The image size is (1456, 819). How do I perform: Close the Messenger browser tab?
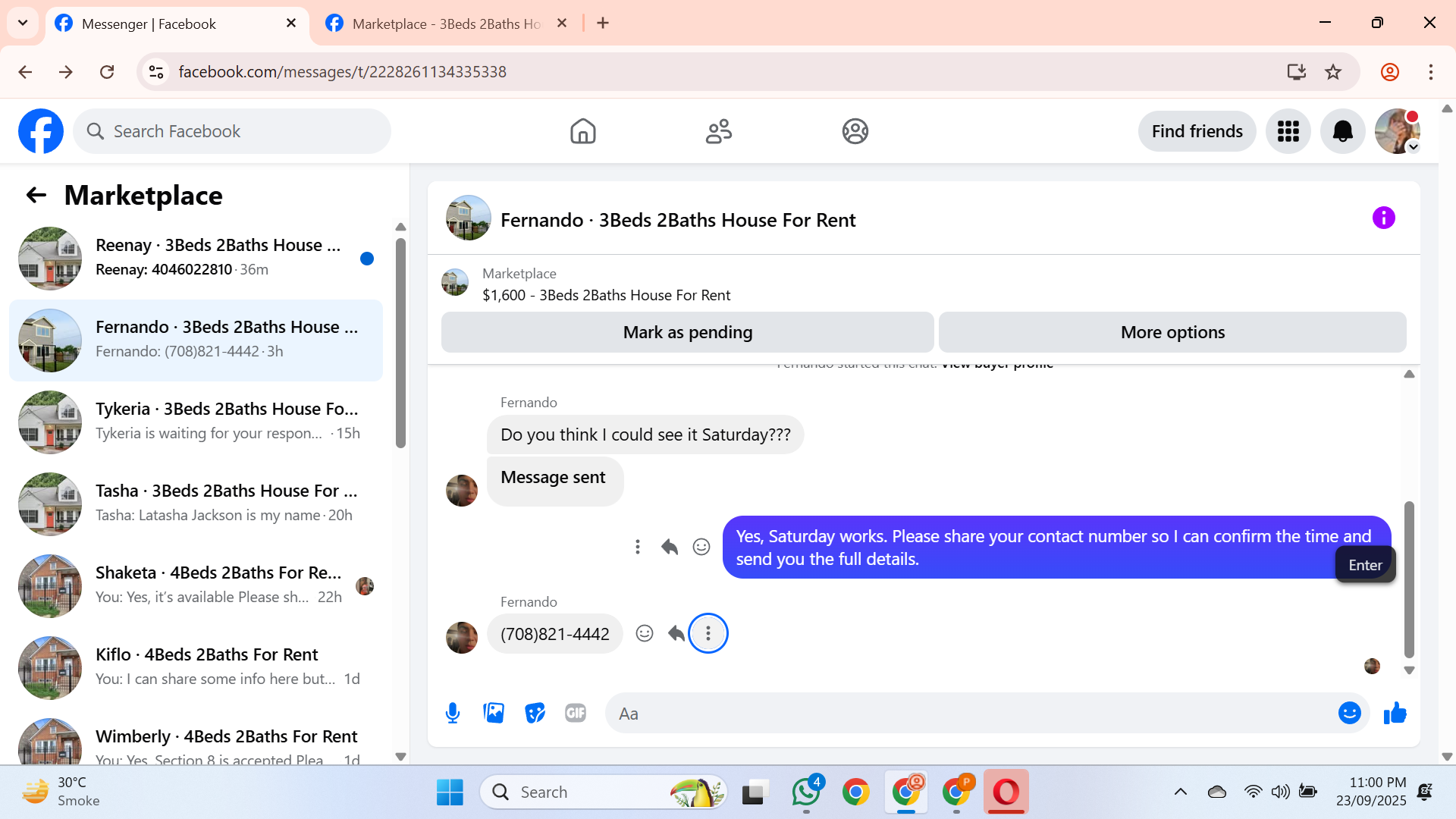(291, 24)
